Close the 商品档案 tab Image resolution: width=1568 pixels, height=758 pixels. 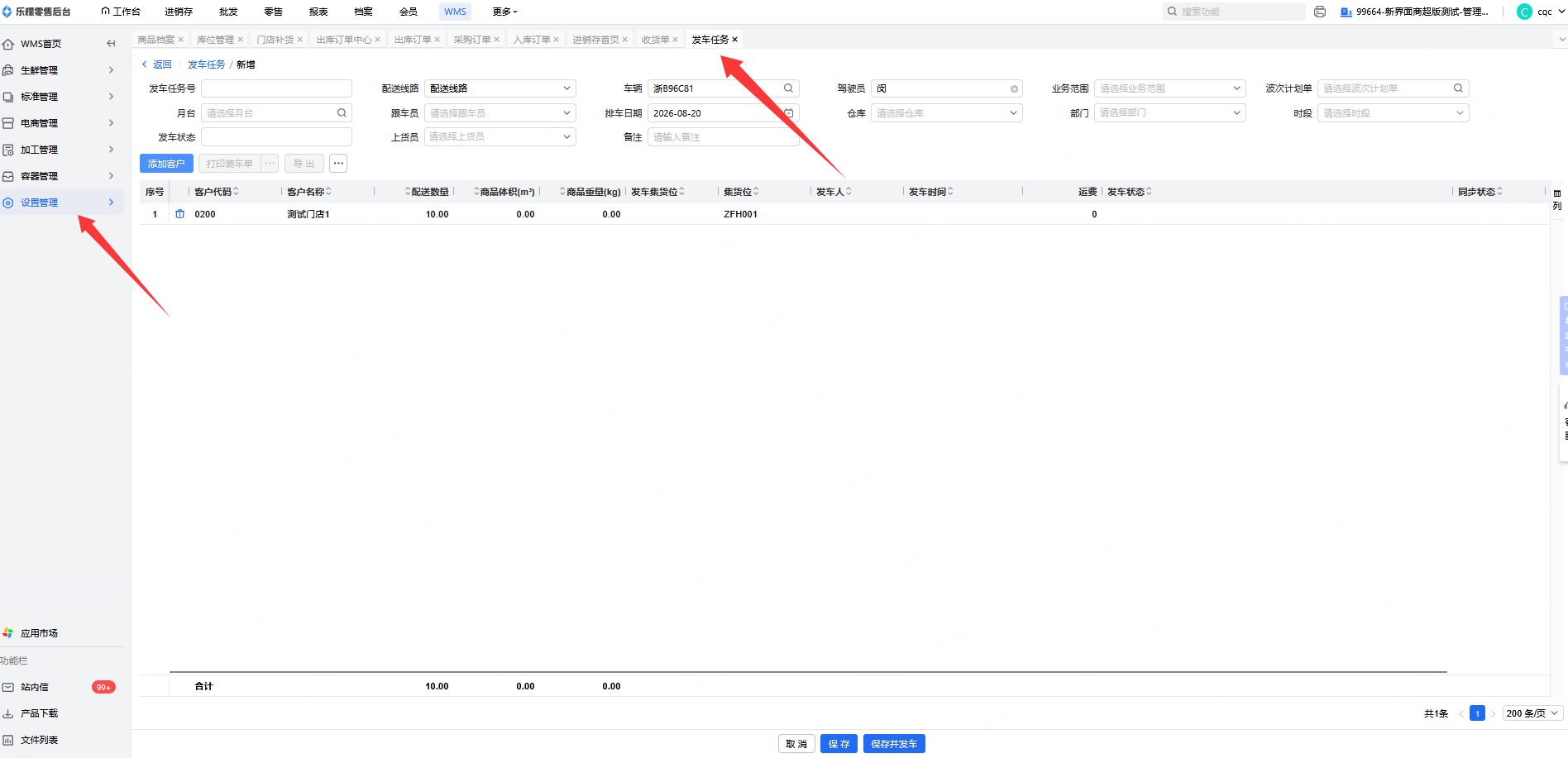pos(181,40)
